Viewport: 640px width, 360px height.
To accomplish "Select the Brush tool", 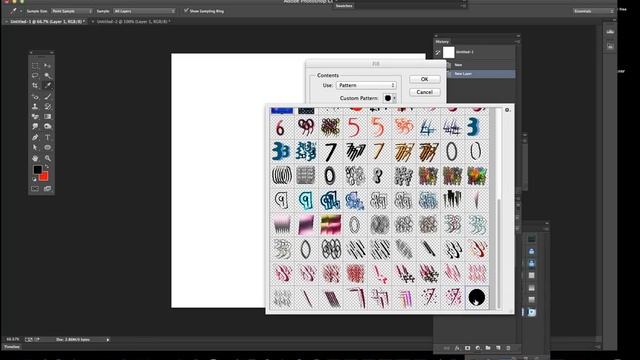I will [48, 97].
